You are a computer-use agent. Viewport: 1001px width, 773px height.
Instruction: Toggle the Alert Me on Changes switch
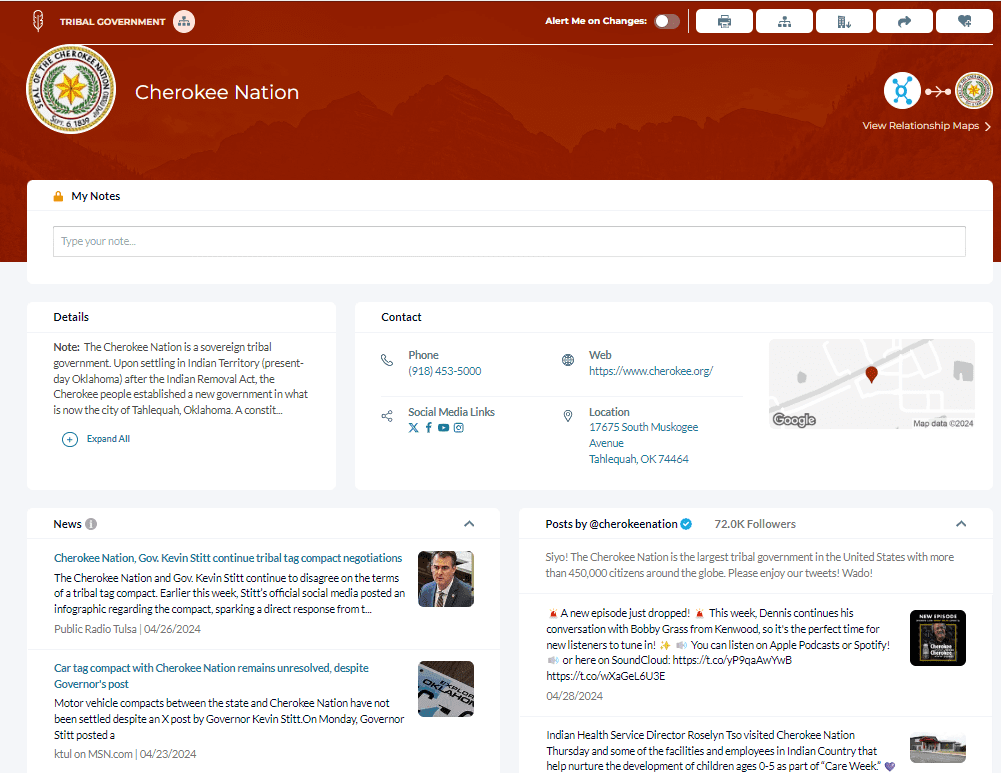(667, 21)
